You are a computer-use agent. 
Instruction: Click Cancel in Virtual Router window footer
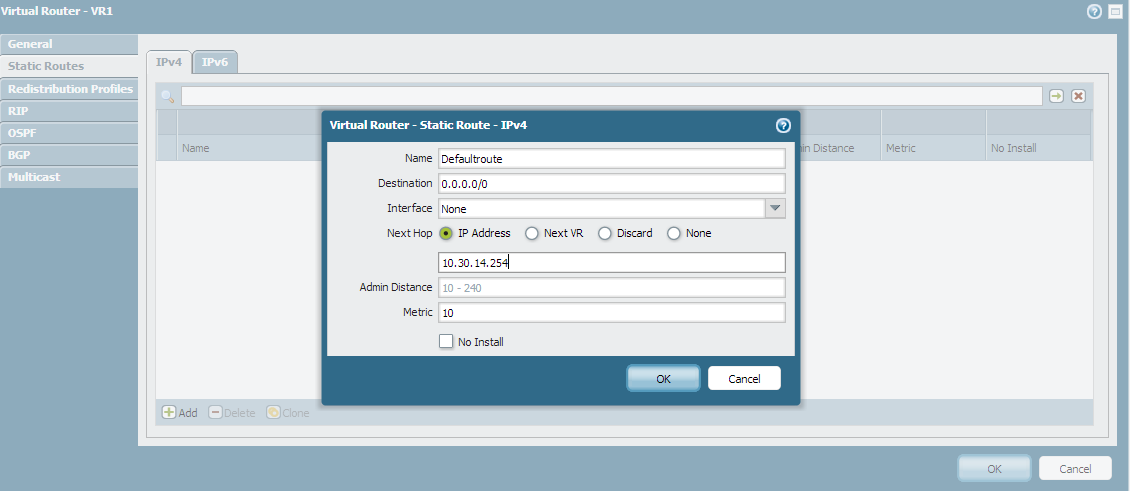(x=1075, y=469)
